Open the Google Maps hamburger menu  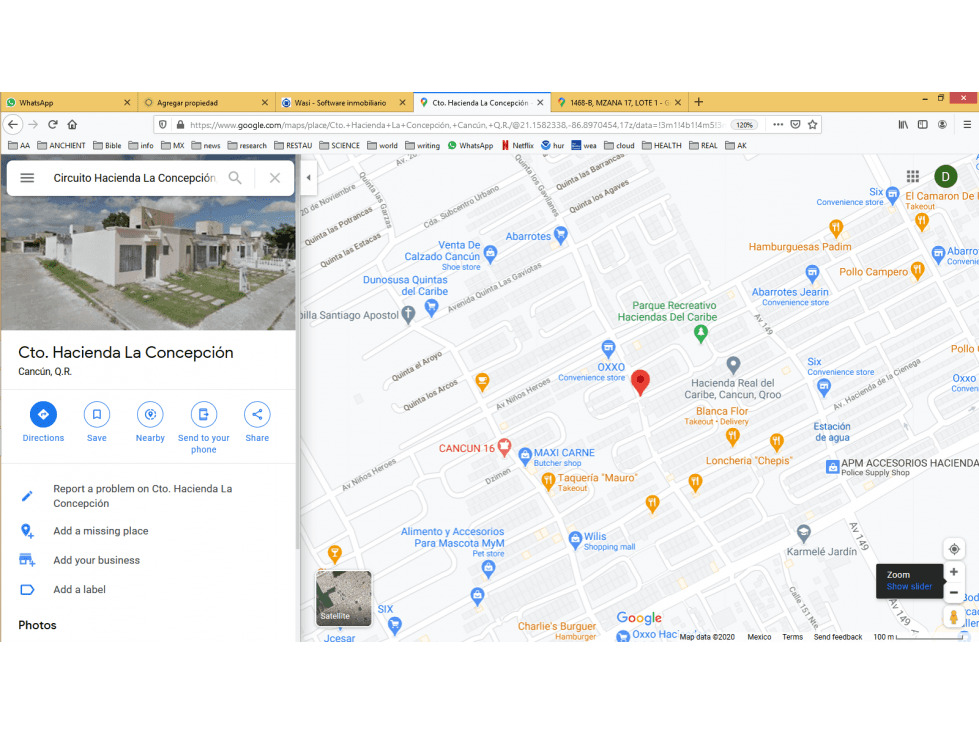click(x=27, y=178)
